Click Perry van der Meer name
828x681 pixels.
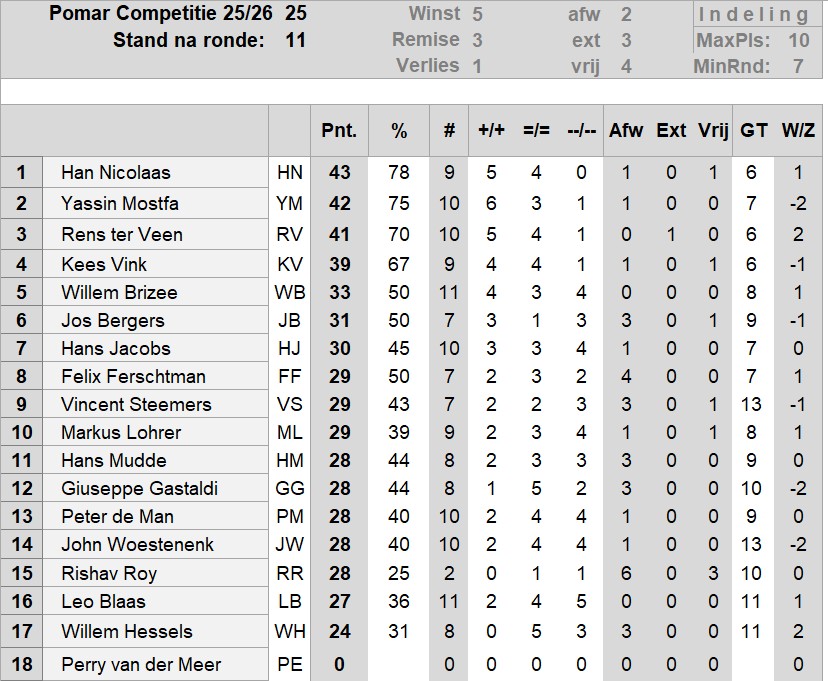click(x=141, y=665)
